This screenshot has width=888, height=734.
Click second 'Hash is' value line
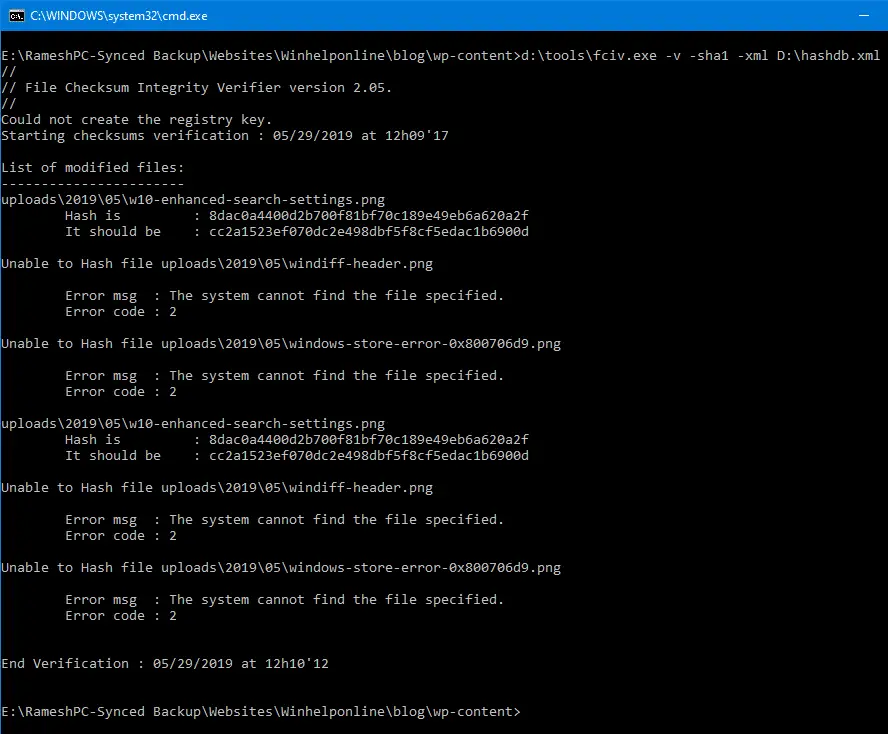click(x=297, y=440)
